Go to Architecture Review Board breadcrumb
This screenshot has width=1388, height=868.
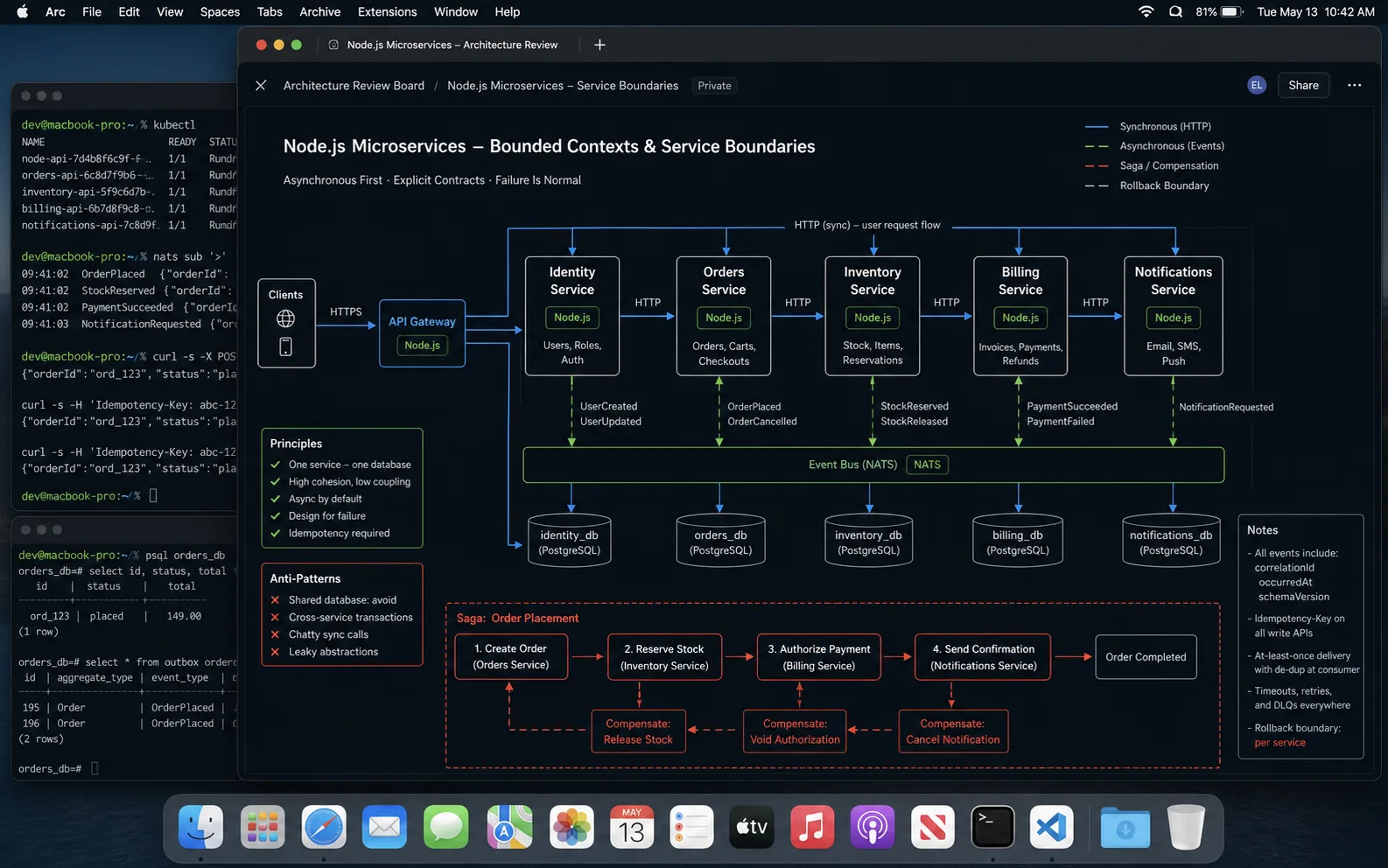point(354,86)
